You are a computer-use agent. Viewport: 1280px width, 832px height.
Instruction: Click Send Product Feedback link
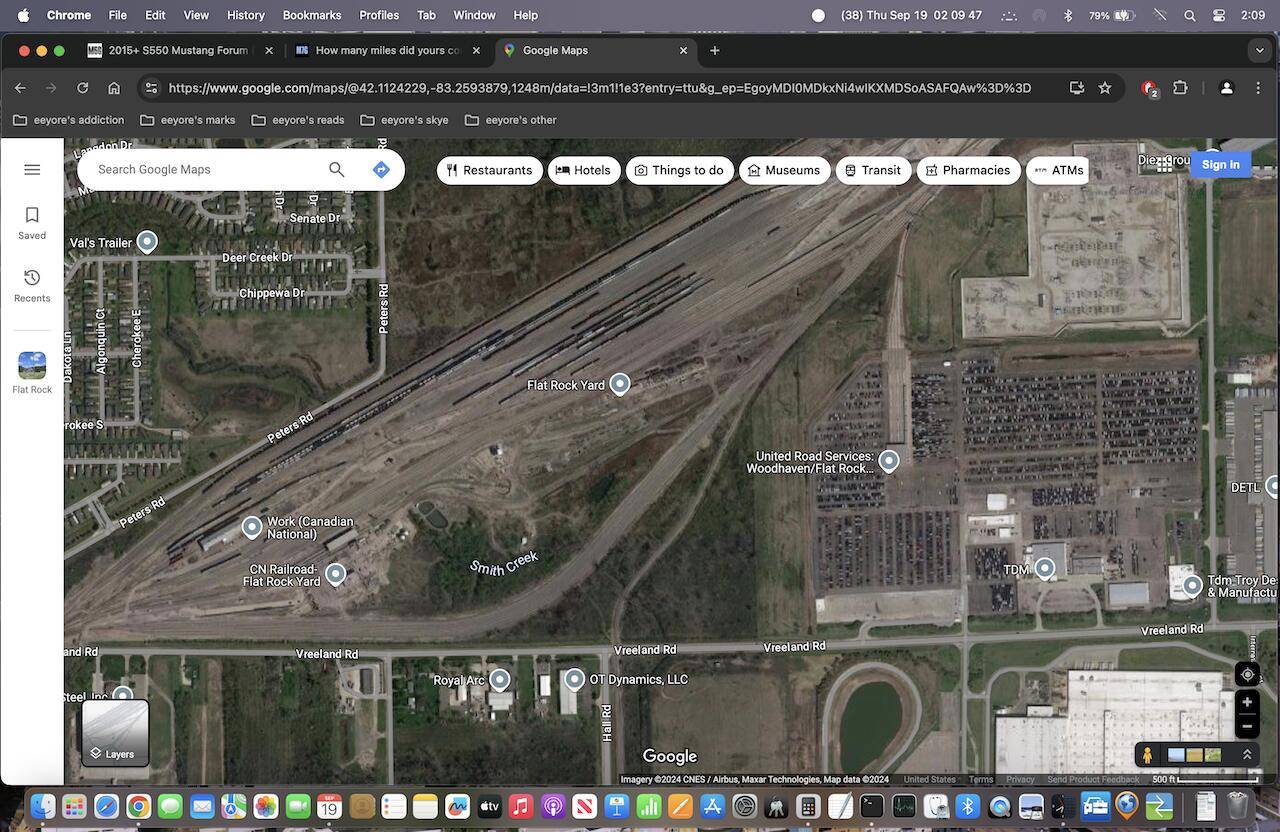1093,780
